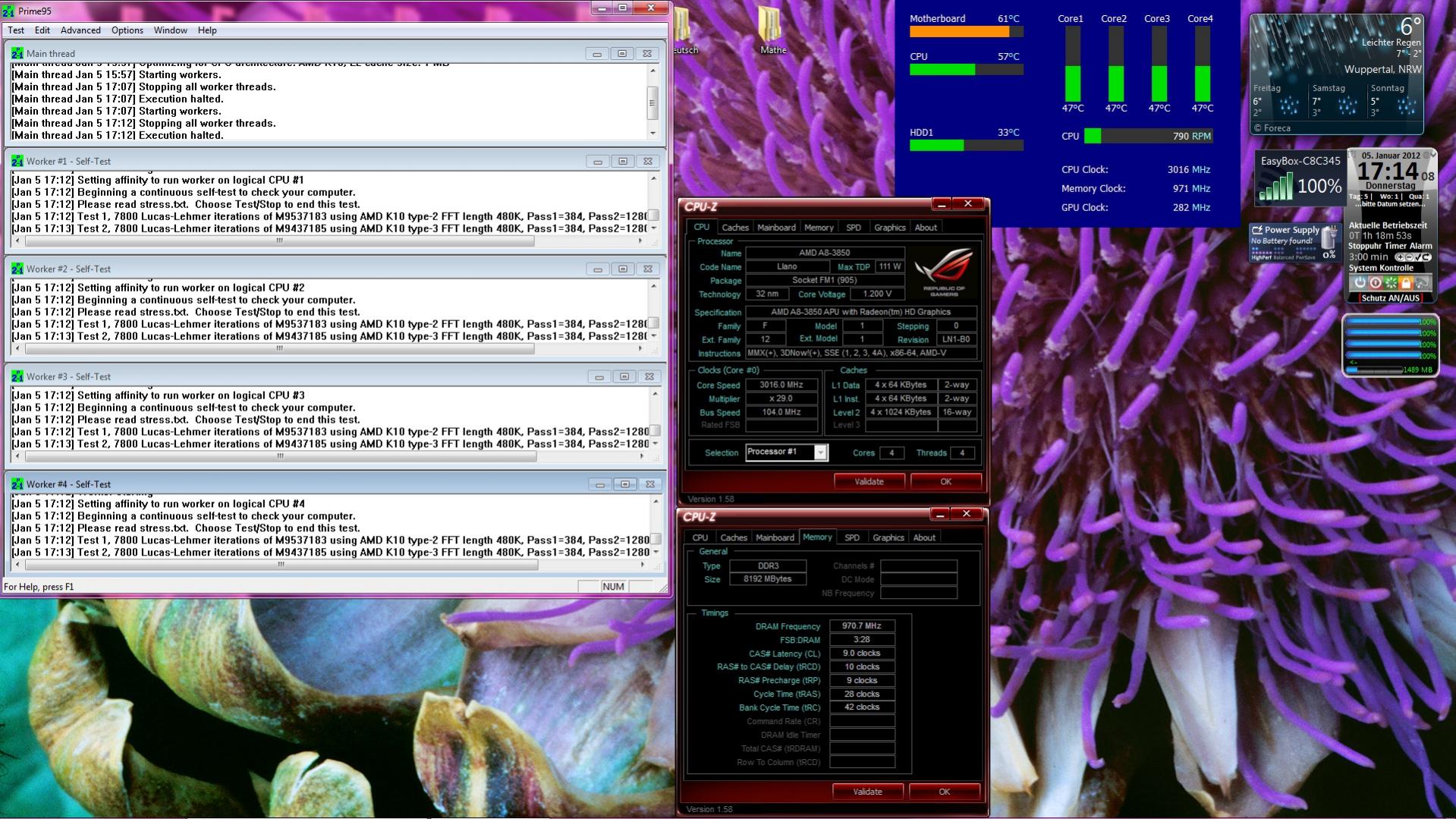1456x819 pixels.
Task: Click the Core Voltage value 1.200 V
Action: (877, 294)
